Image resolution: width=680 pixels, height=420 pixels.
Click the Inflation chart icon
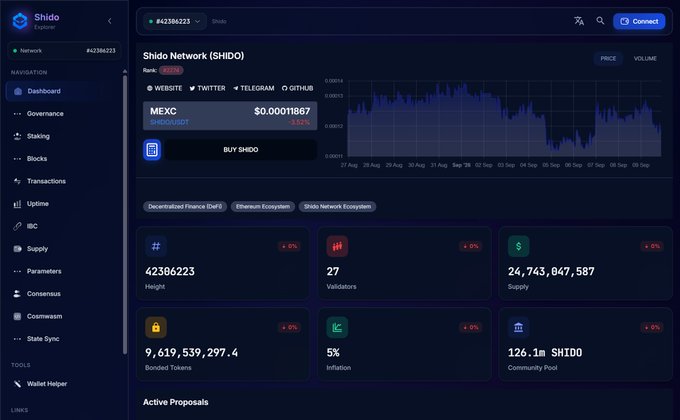coord(337,328)
